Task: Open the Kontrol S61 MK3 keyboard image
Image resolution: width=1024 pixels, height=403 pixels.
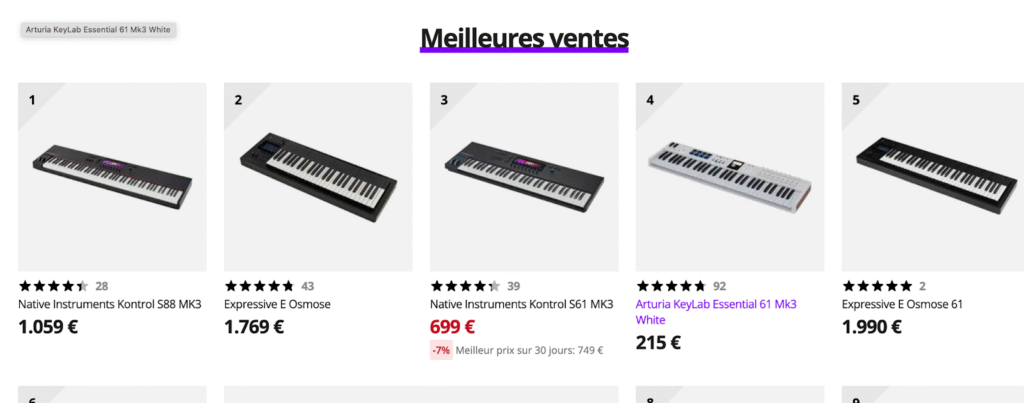Action: [524, 176]
